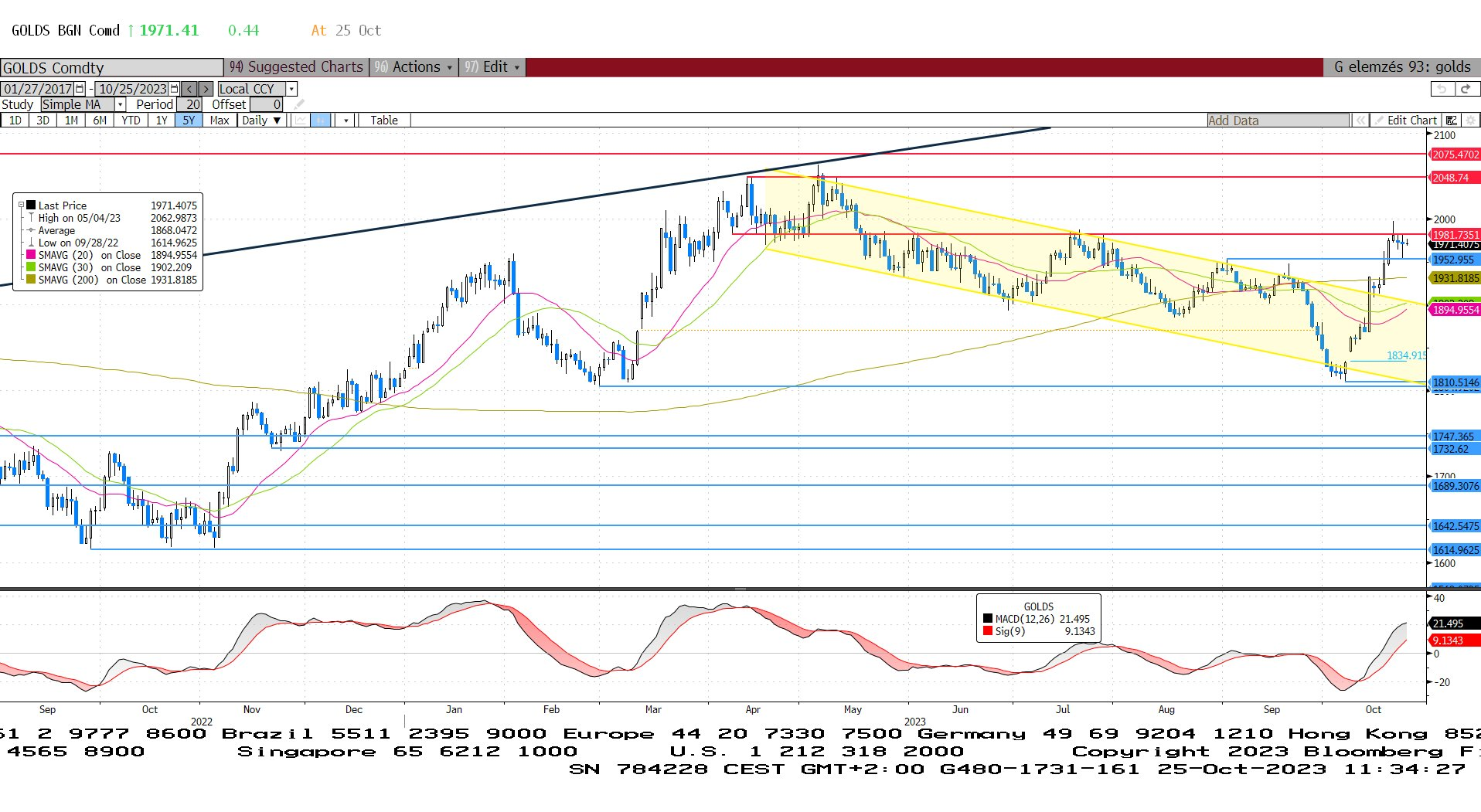This screenshot has height=812, width=1481.
Task: Click the chart options icon beside Edit Chart
Action: [x=1451, y=121]
